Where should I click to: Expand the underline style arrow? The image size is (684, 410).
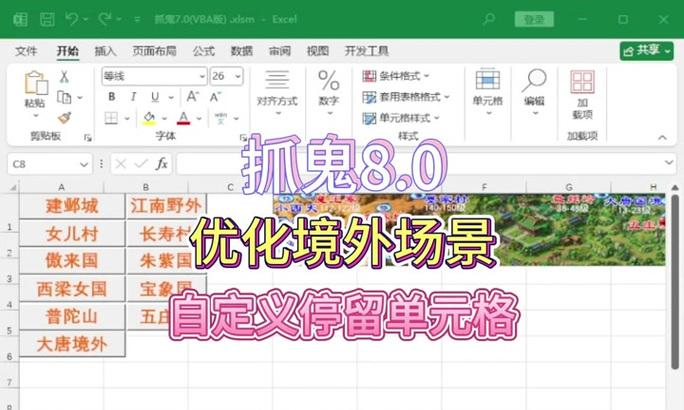point(171,97)
